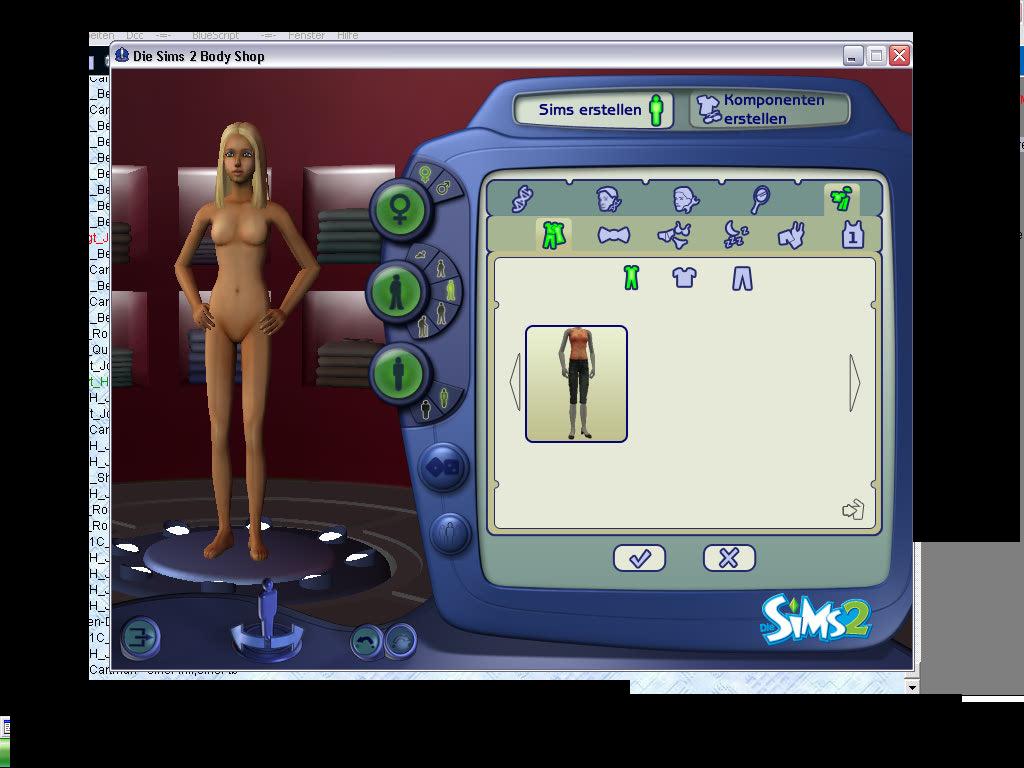Open Dcc menu in background window

coord(135,35)
